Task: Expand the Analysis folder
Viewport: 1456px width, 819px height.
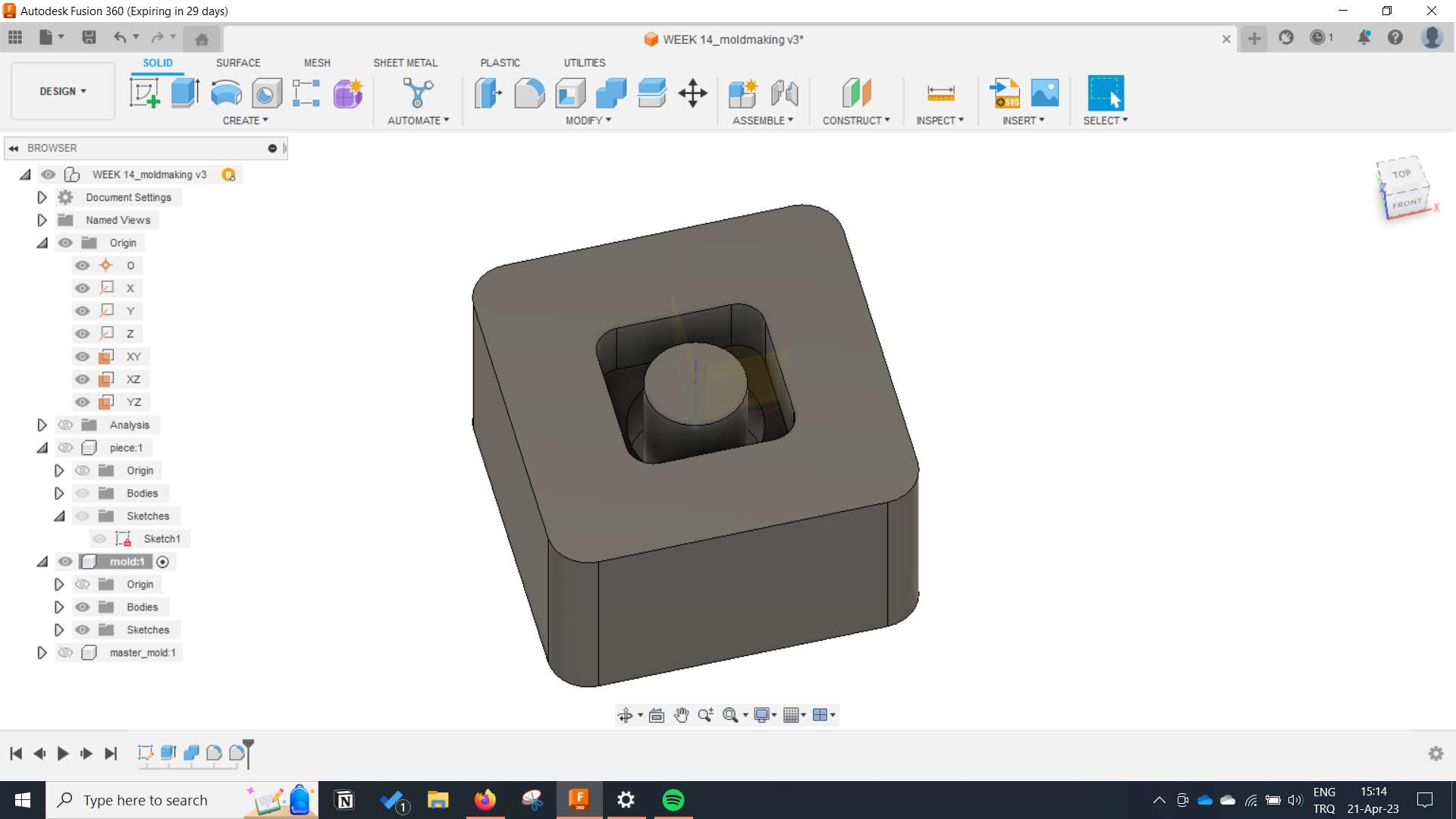Action: (42, 425)
